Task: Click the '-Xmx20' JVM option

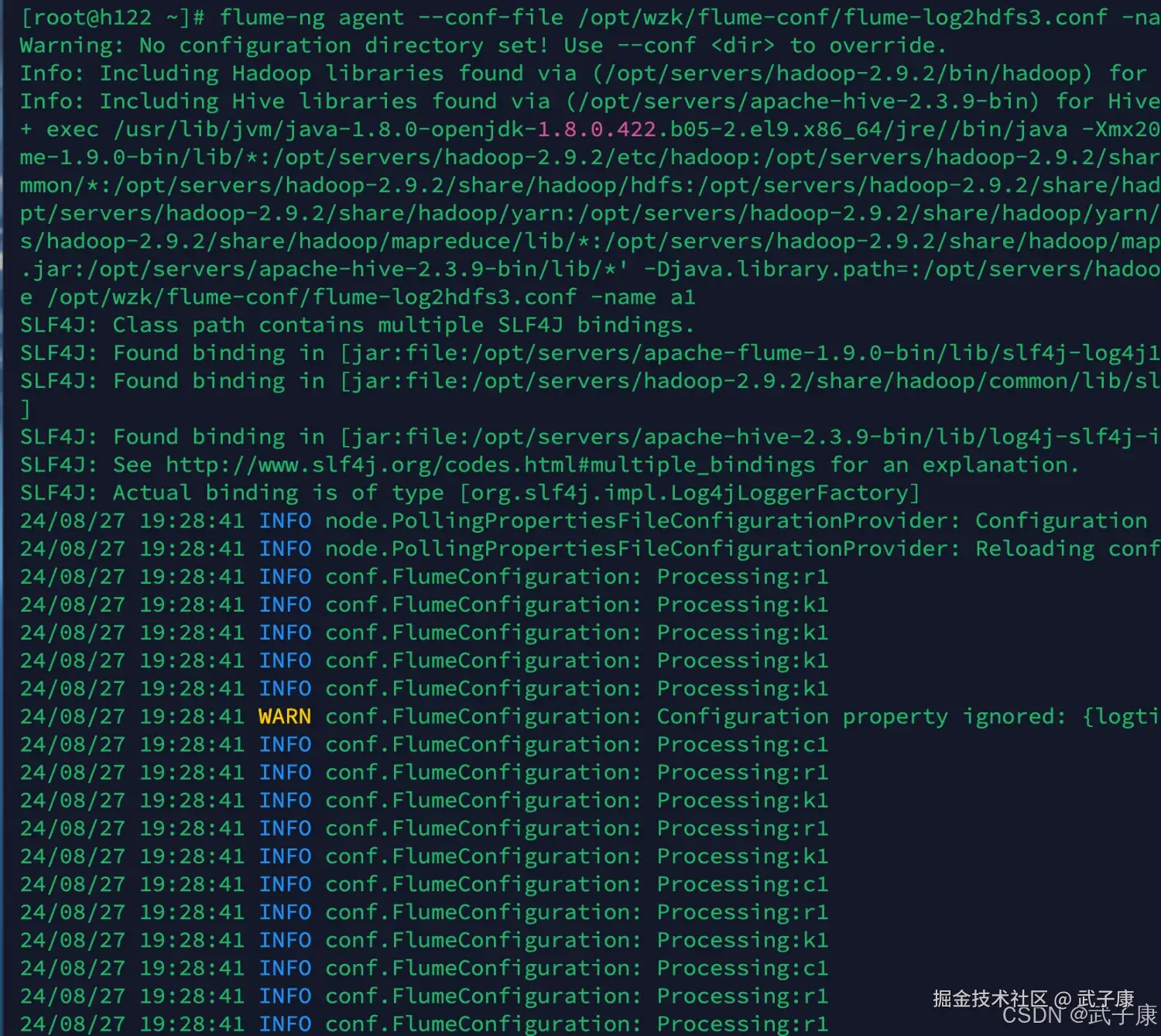Action: (1120, 129)
